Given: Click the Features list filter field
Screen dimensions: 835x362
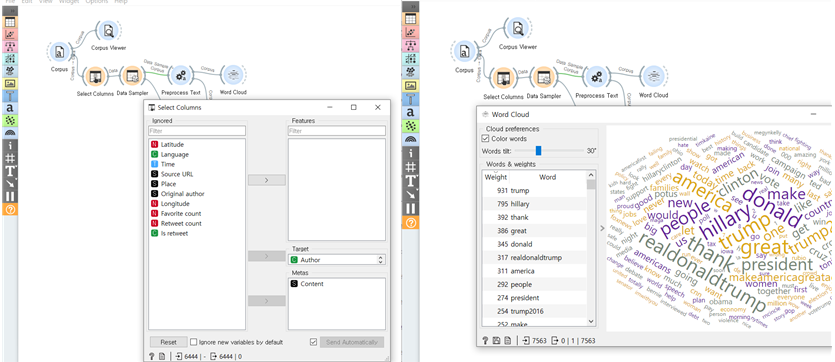Looking at the screenshot, I should [x=337, y=130].
